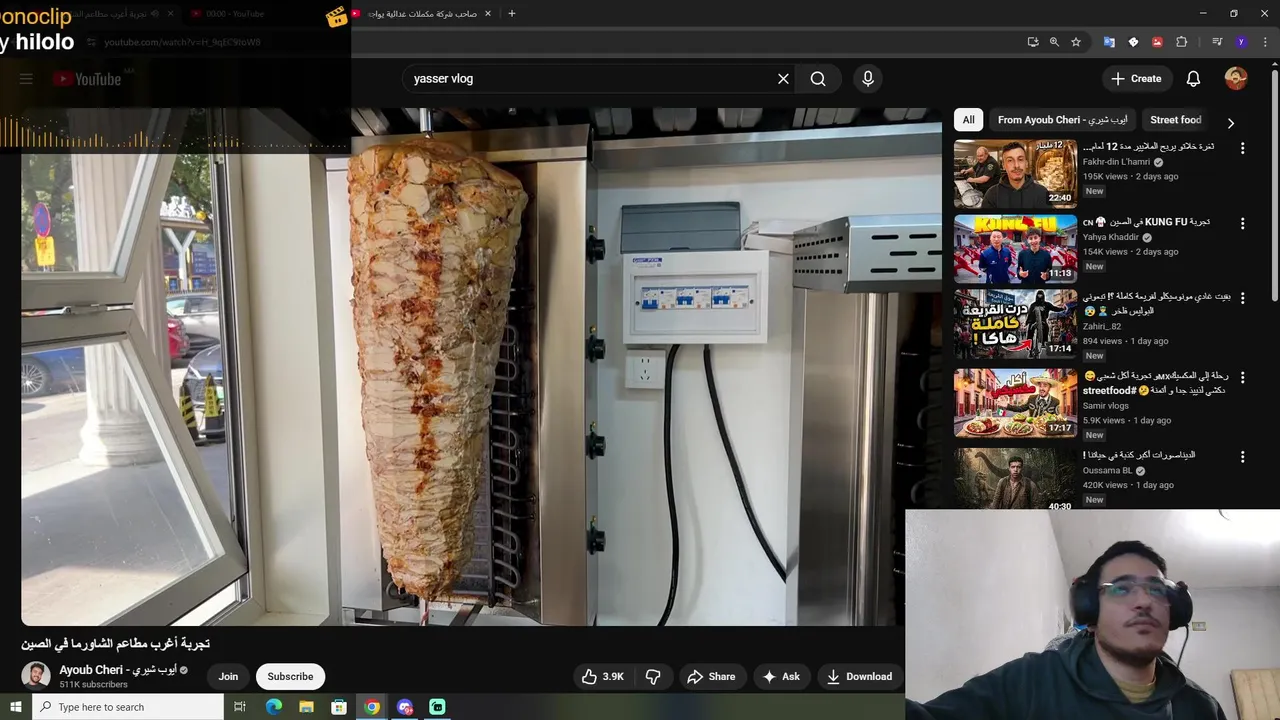This screenshot has height=720, width=1280.
Task: Switch to the Arabic-titled browser tab
Action: [422, 14]
